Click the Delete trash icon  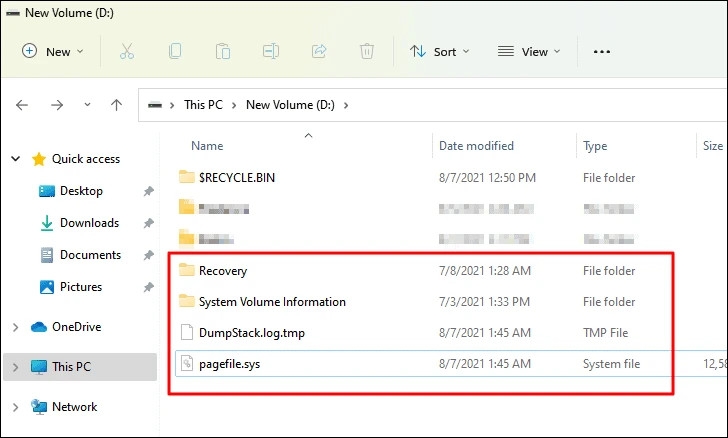pos(367,52)
